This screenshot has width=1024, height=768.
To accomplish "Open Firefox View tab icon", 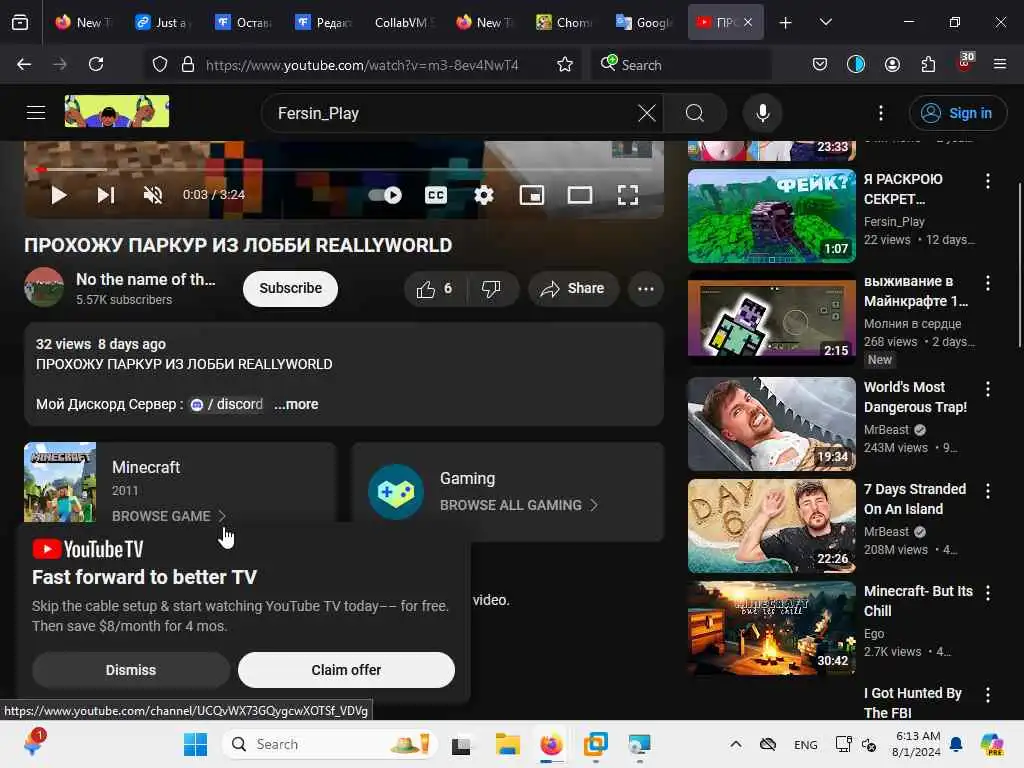I will click(x=20, y=23).
